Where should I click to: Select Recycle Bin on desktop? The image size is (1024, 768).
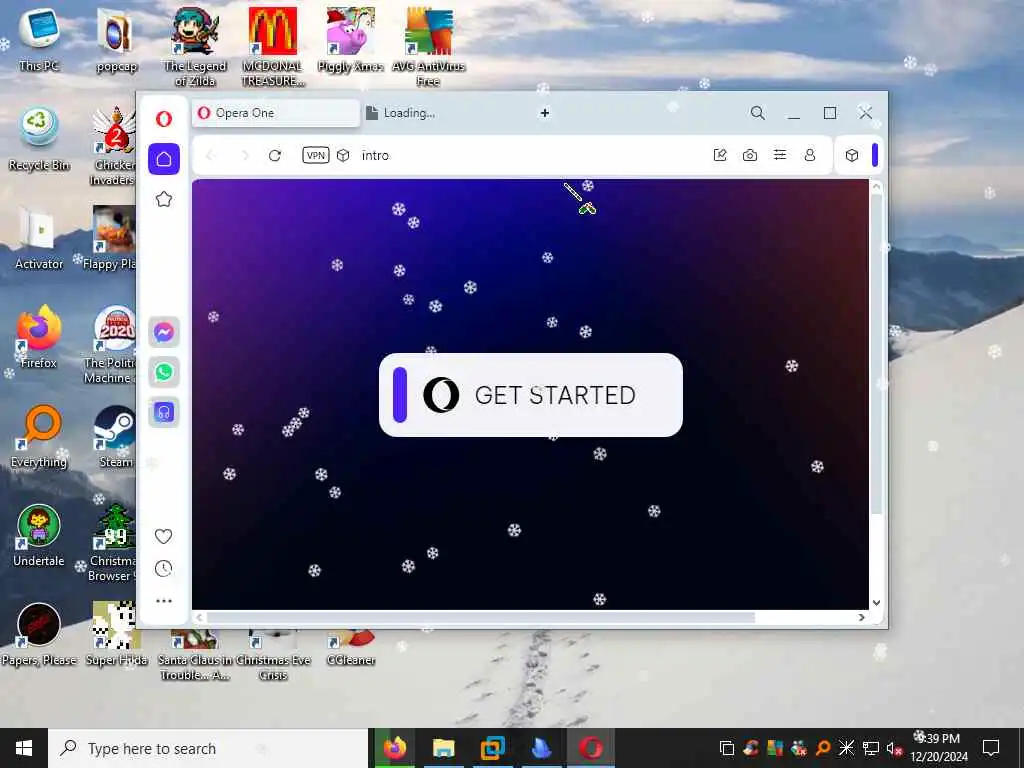click(39, 140)
